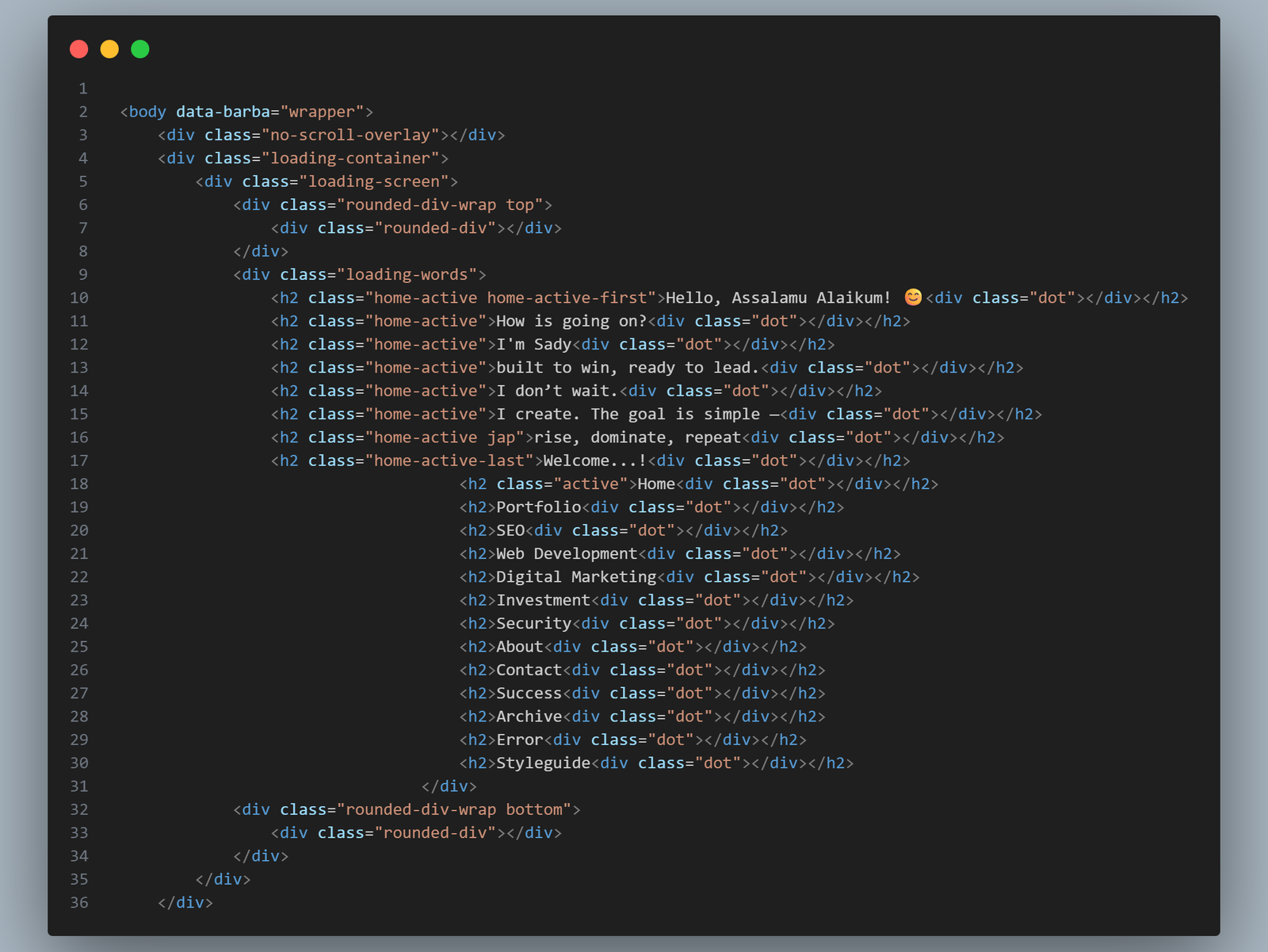Click line number 36 in the gutter
This screenshot has width=1268, height=952.
[x=78, y=903]
